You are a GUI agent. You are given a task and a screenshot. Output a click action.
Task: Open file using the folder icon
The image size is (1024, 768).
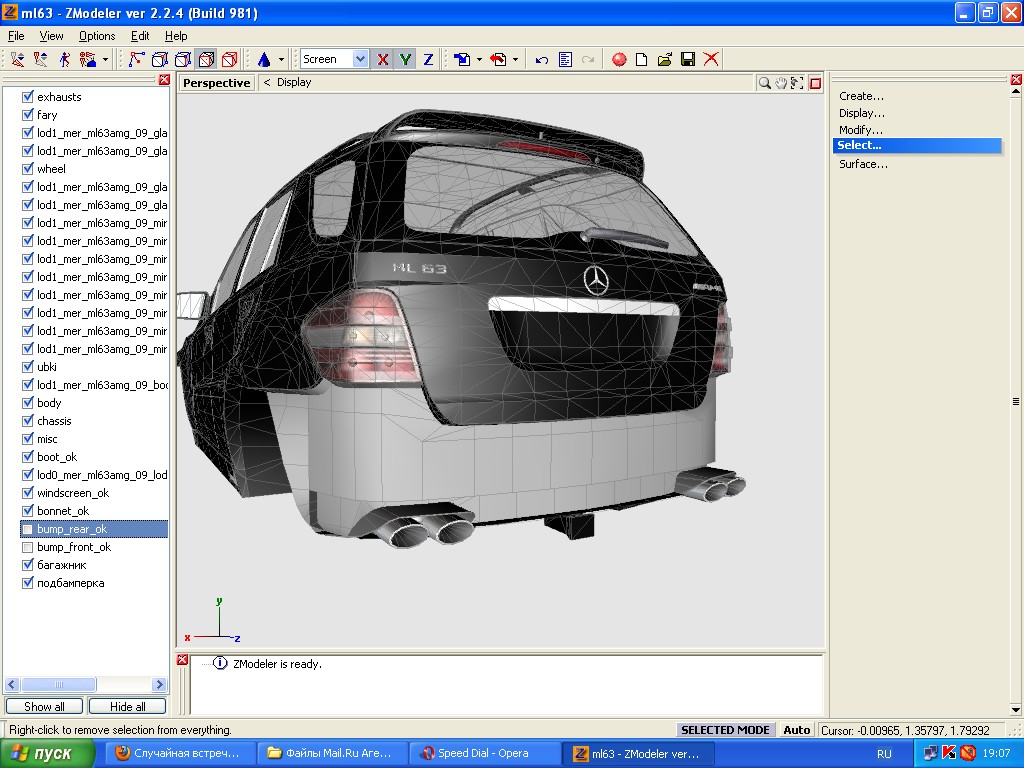pyautogui.click(x=665, y=59)
